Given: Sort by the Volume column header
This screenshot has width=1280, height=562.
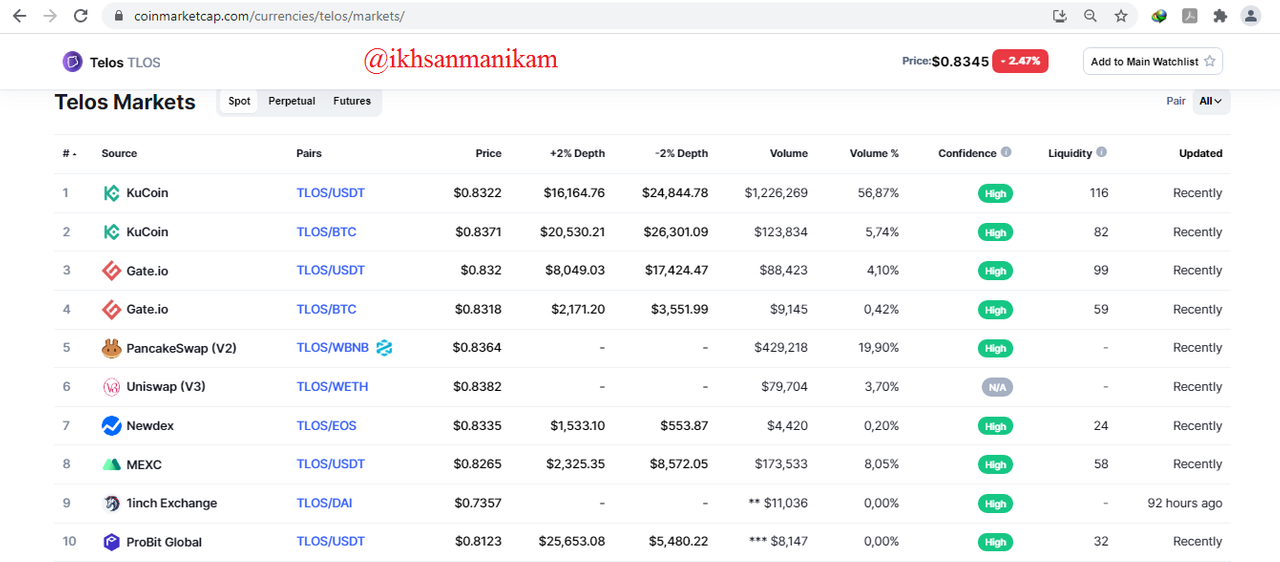Looking at the screenshot, I should click(x=789, y=153).
